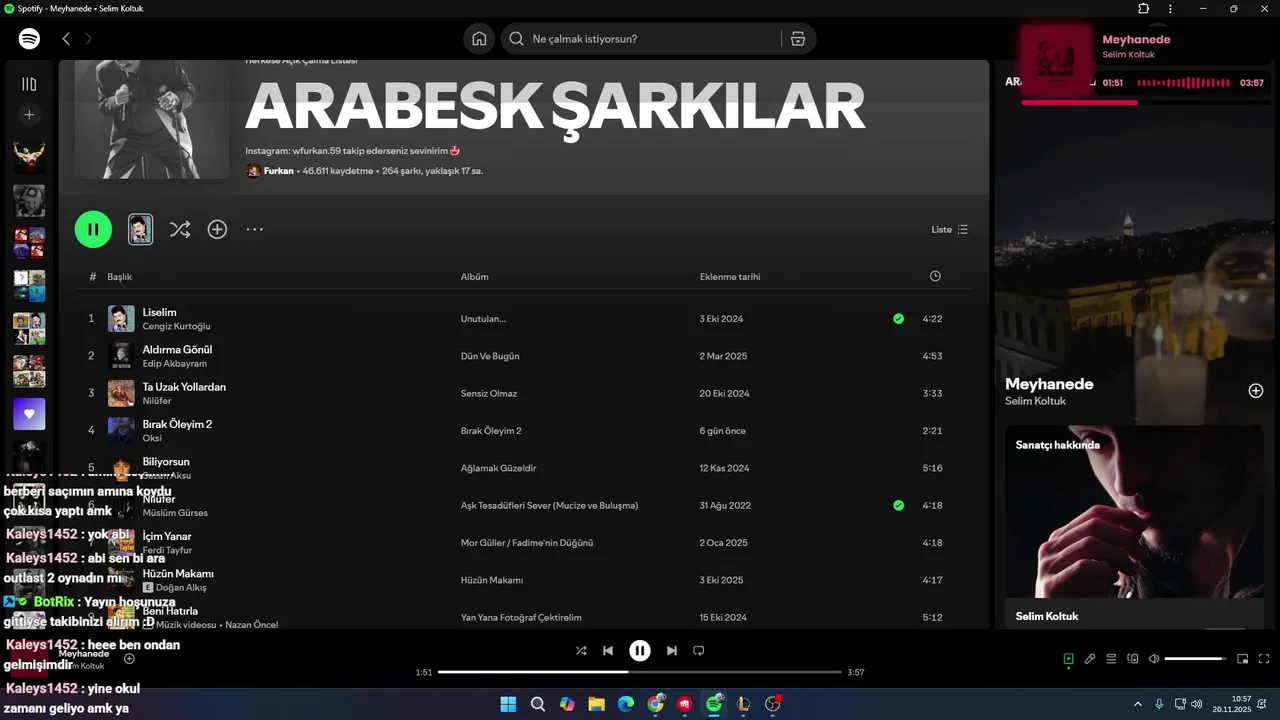Skip to next track

(672, 650)
